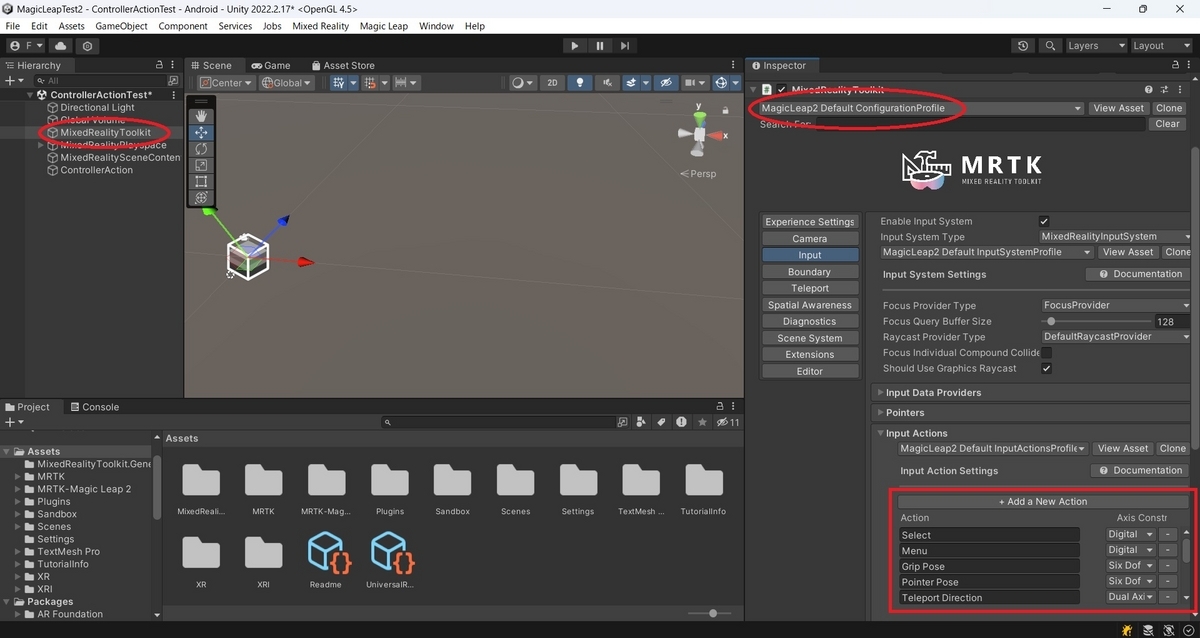
Task: Open the Undo History icon
Action: [1023, 46]
